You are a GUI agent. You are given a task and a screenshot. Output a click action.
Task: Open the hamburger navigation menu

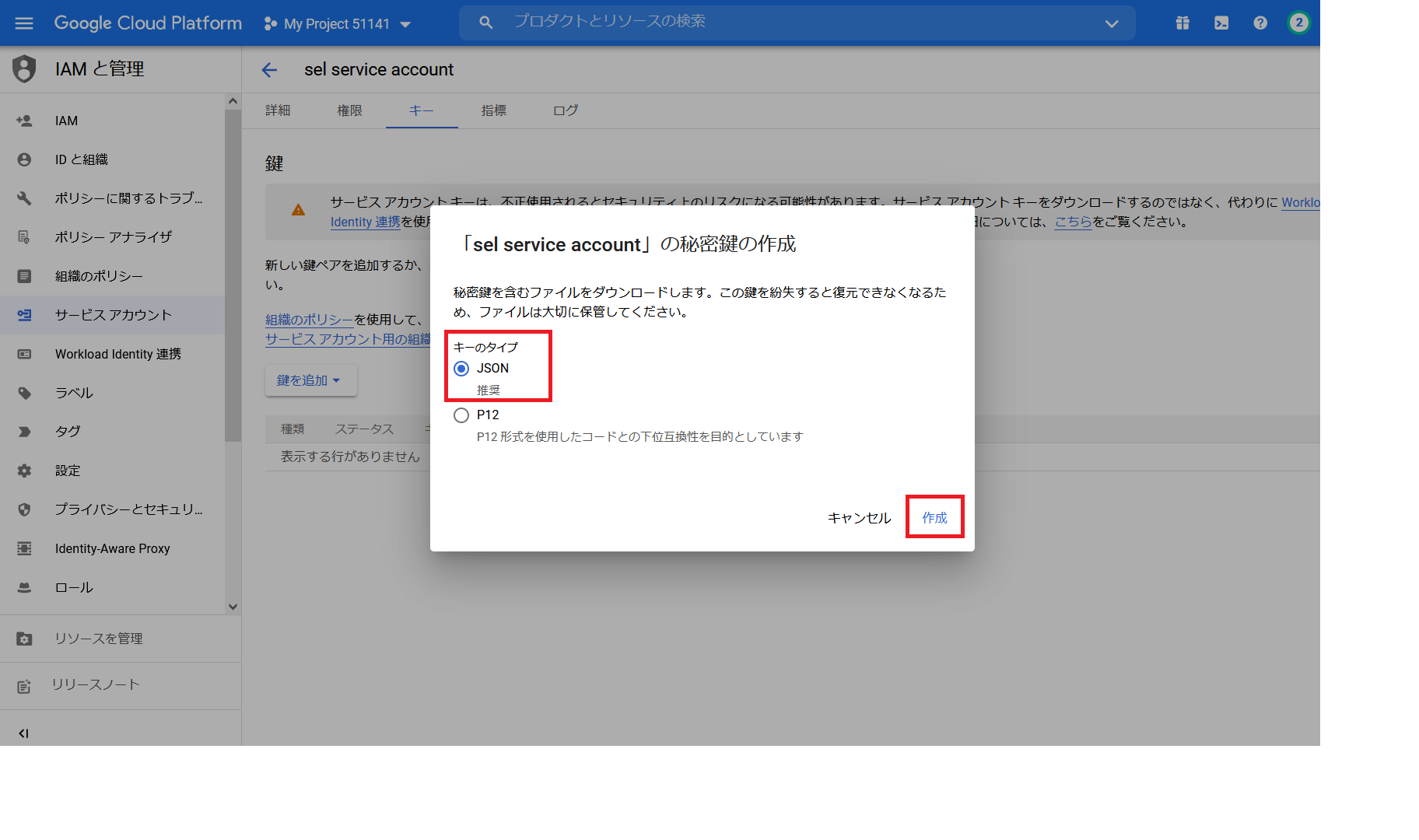pyautogui.click(x=24, y=23)
